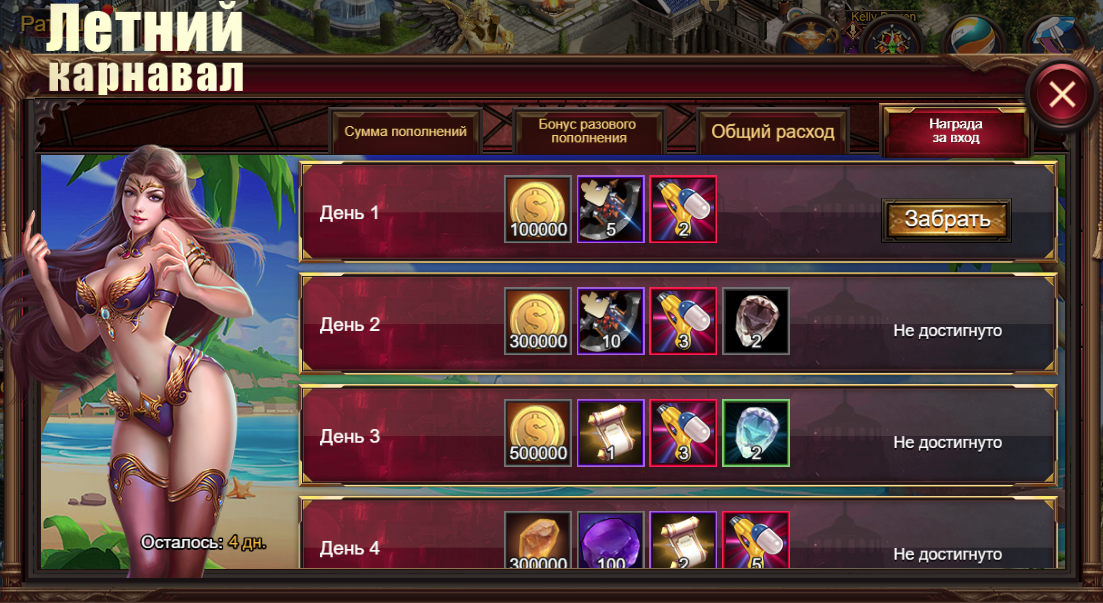The height and width of the screenshot is (603, 1103).
Task: Select the Day 2 dark gem reward icon
Action: click(x=756, y=321)
